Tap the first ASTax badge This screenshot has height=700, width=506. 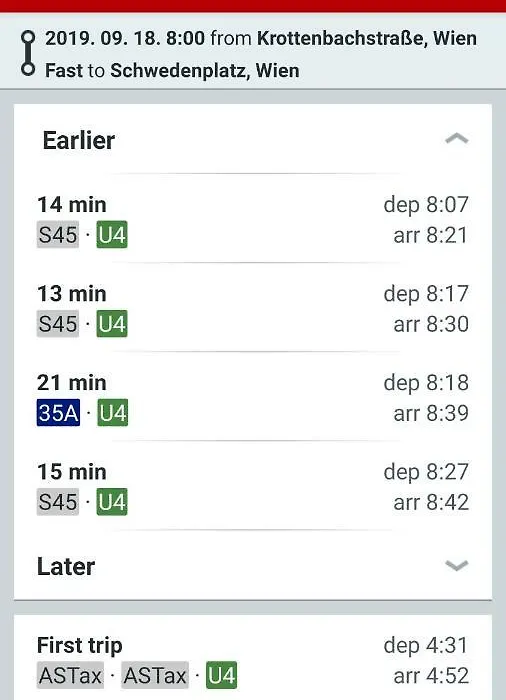click(x=70, y=675)
